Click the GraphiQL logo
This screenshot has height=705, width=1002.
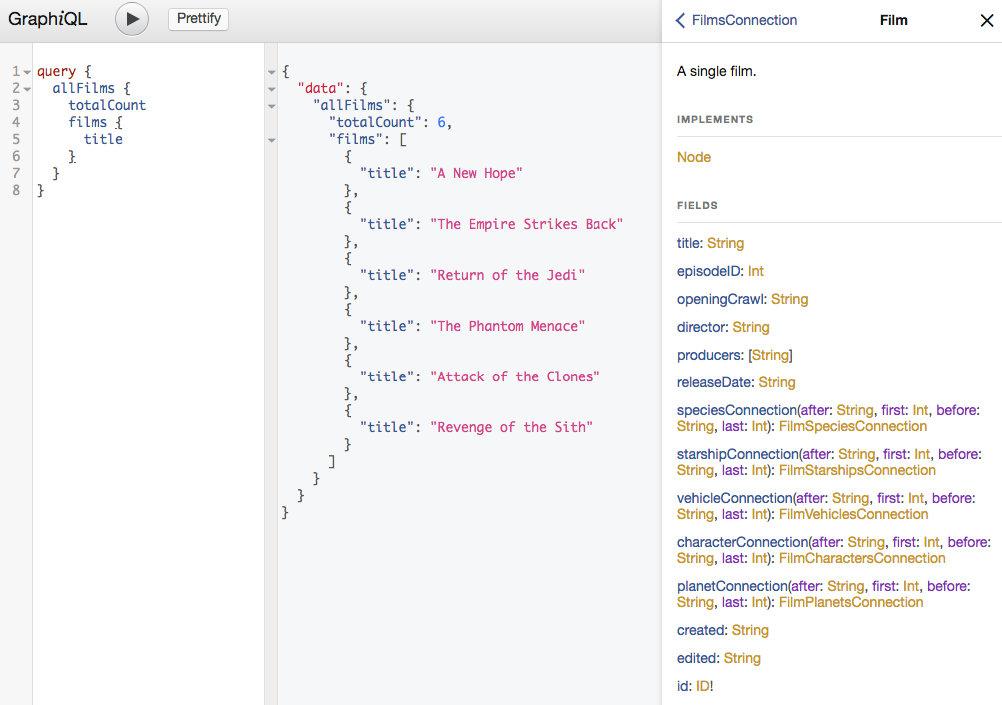point(47,19)
